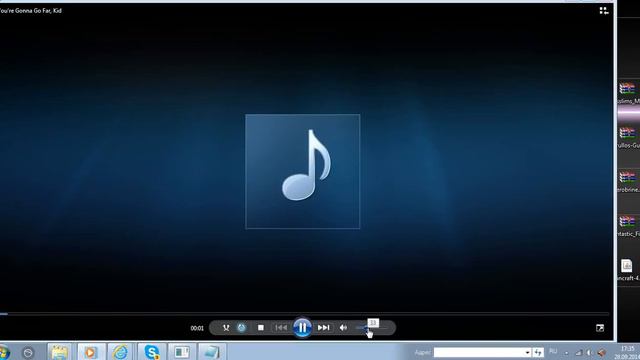Click the address bar go/refresh button
640x360 pixels.
538,352
